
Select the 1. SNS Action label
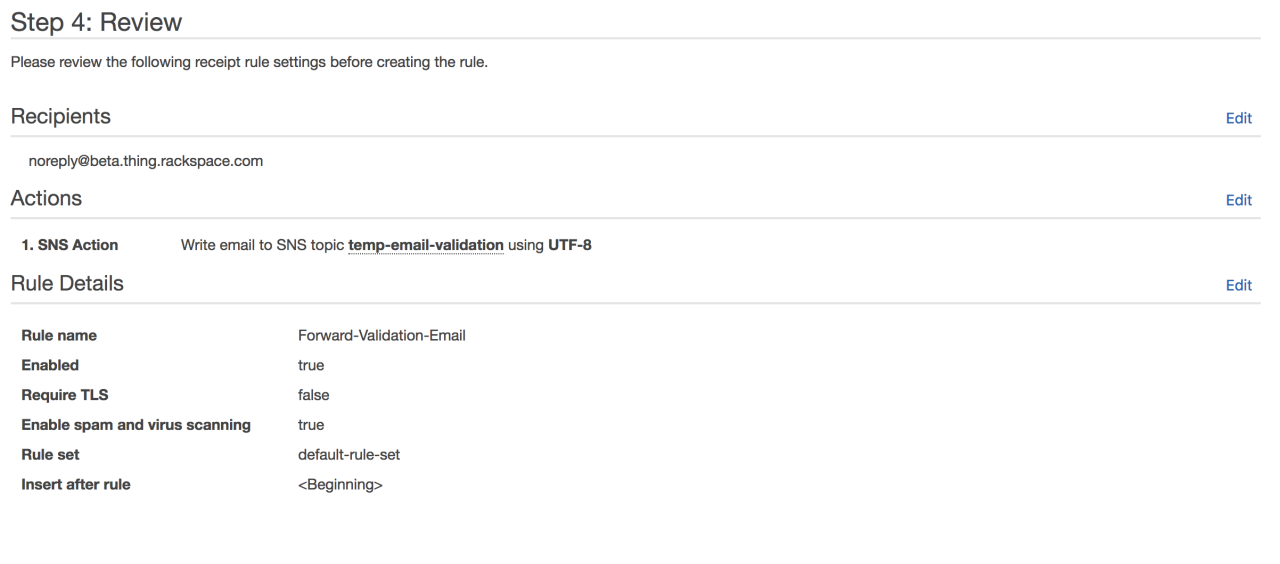click(70, 245)
